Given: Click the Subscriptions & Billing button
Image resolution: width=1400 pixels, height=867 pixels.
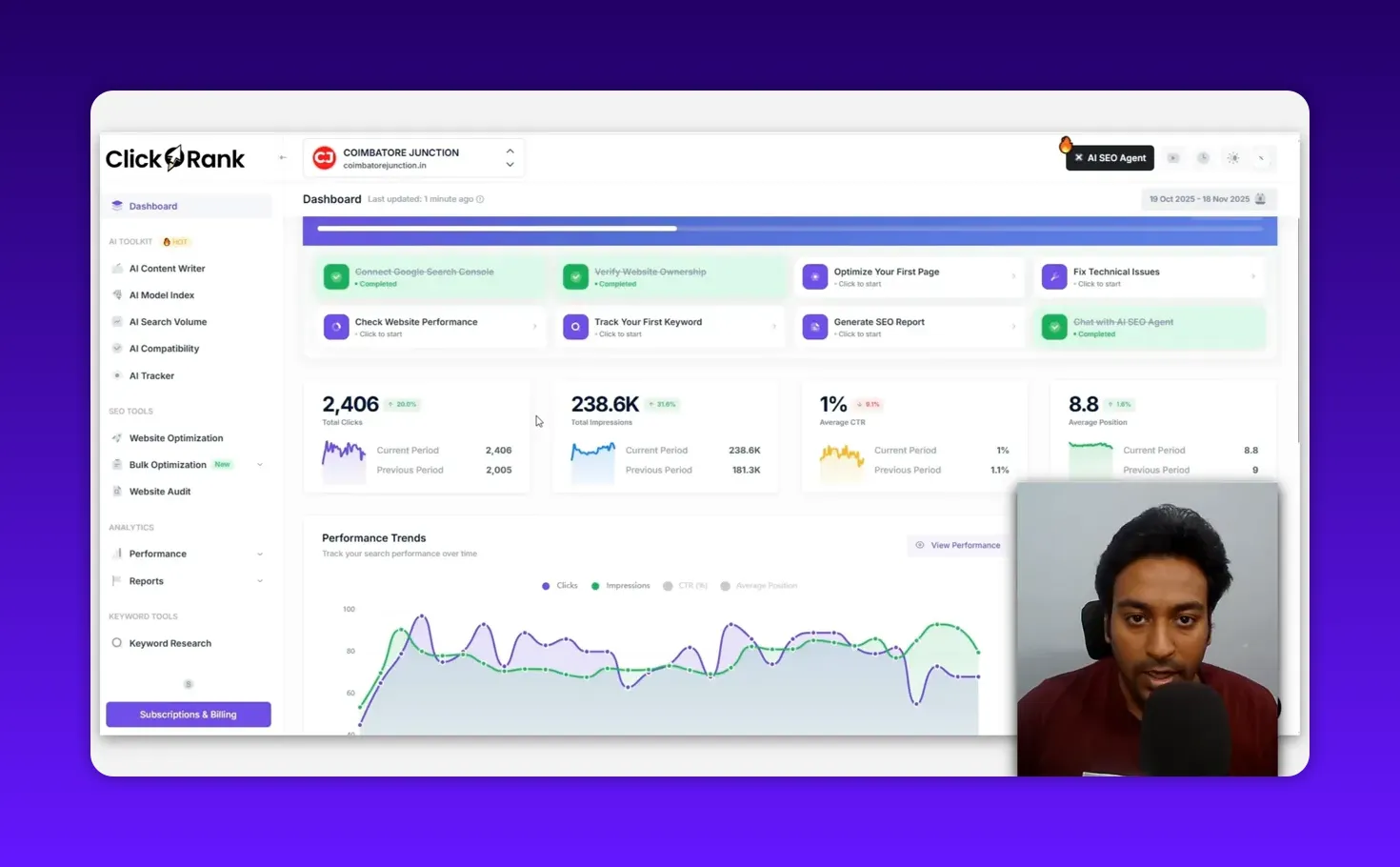Looking at the screenshot, I should [x=188, y=714].
